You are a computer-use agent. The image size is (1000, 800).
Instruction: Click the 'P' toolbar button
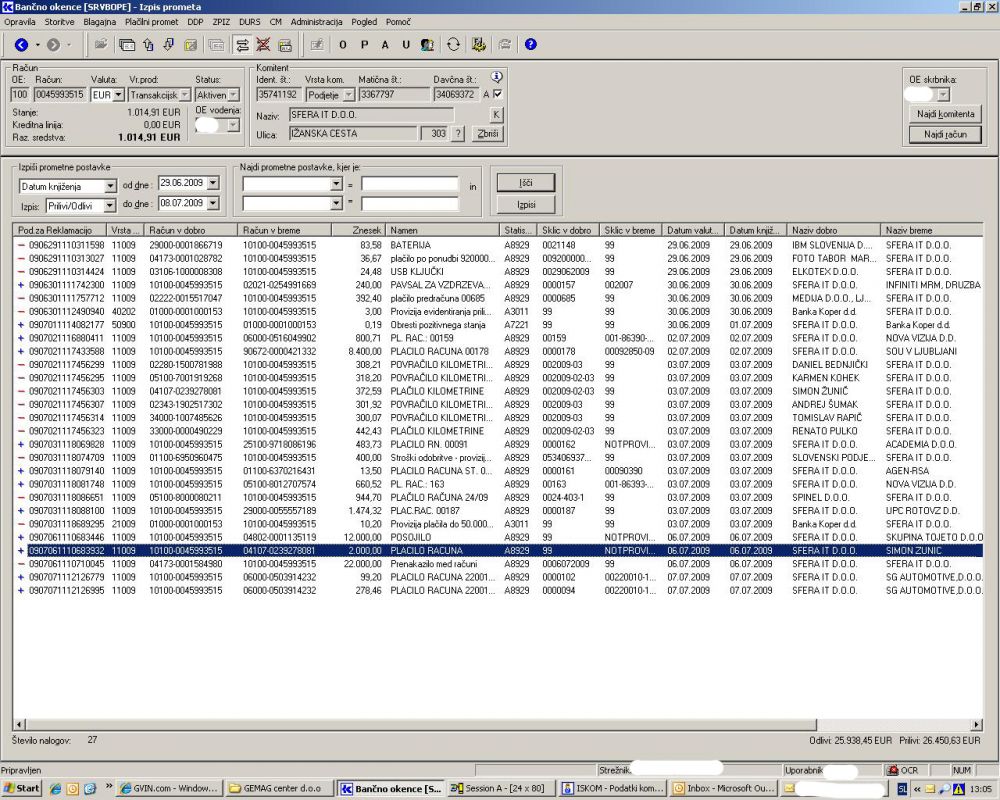pyautogui.click(x=363, y=44)
